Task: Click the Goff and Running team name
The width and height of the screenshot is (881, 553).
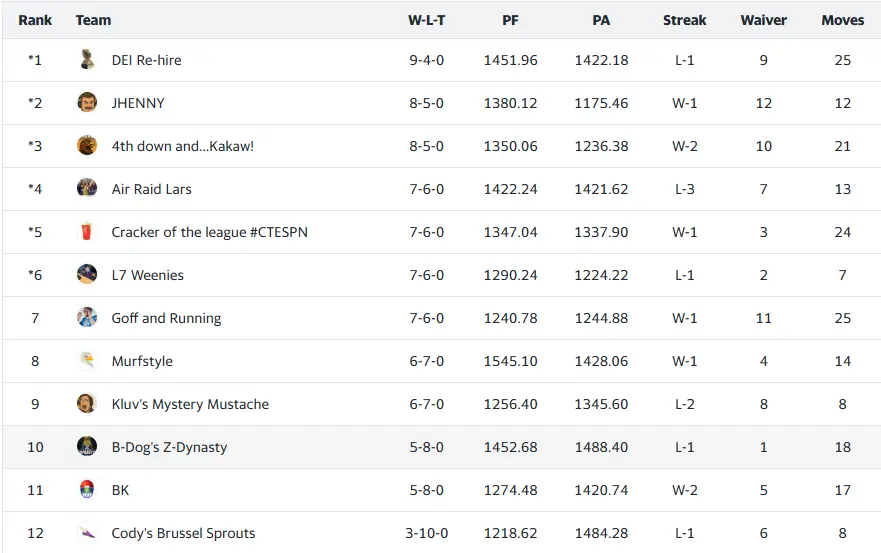Action: [166, 318]
